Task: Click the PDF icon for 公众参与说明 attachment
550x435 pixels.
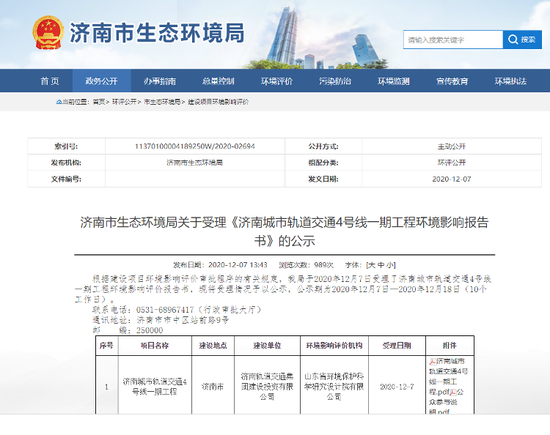Action: click(x=453, y=392)
